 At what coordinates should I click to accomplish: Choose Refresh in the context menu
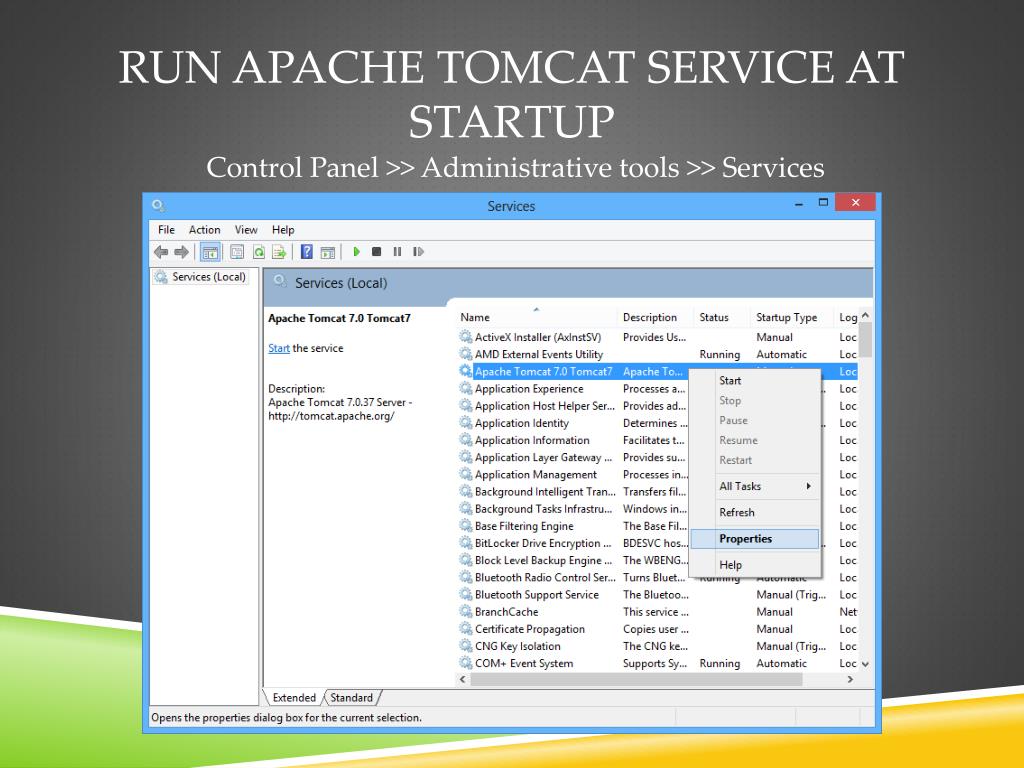click(755, 513)
